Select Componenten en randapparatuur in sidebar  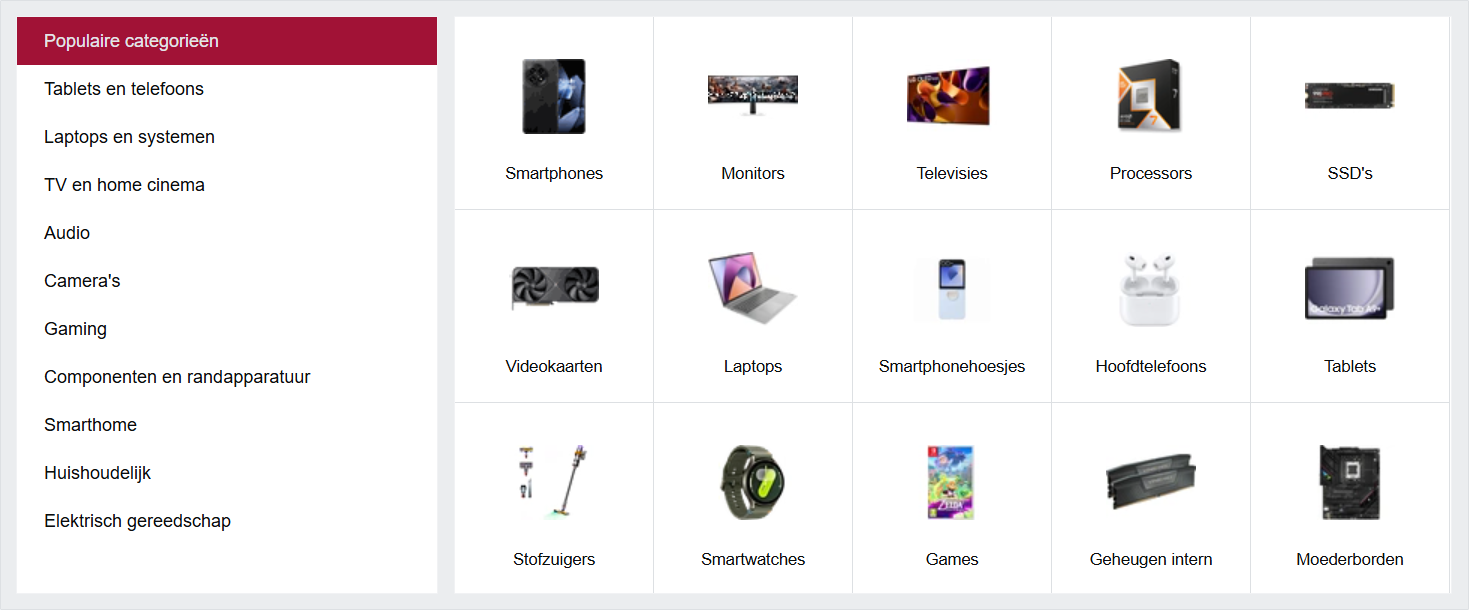point(227,377)
